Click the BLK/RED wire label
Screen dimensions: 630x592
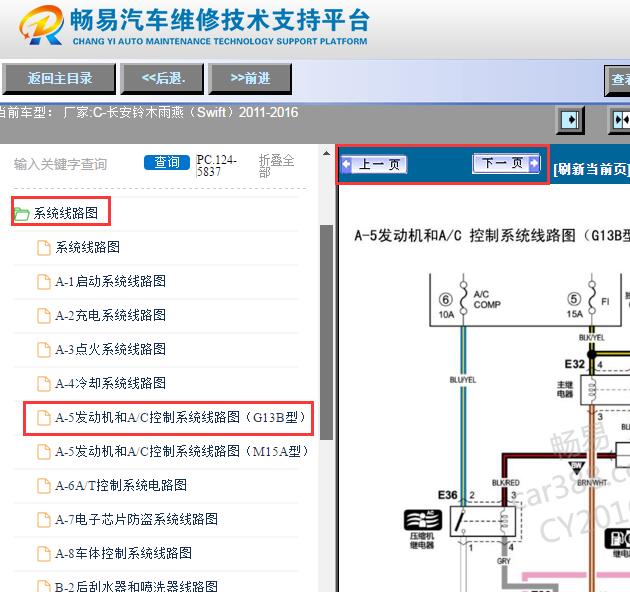click(x=506, y=483)
